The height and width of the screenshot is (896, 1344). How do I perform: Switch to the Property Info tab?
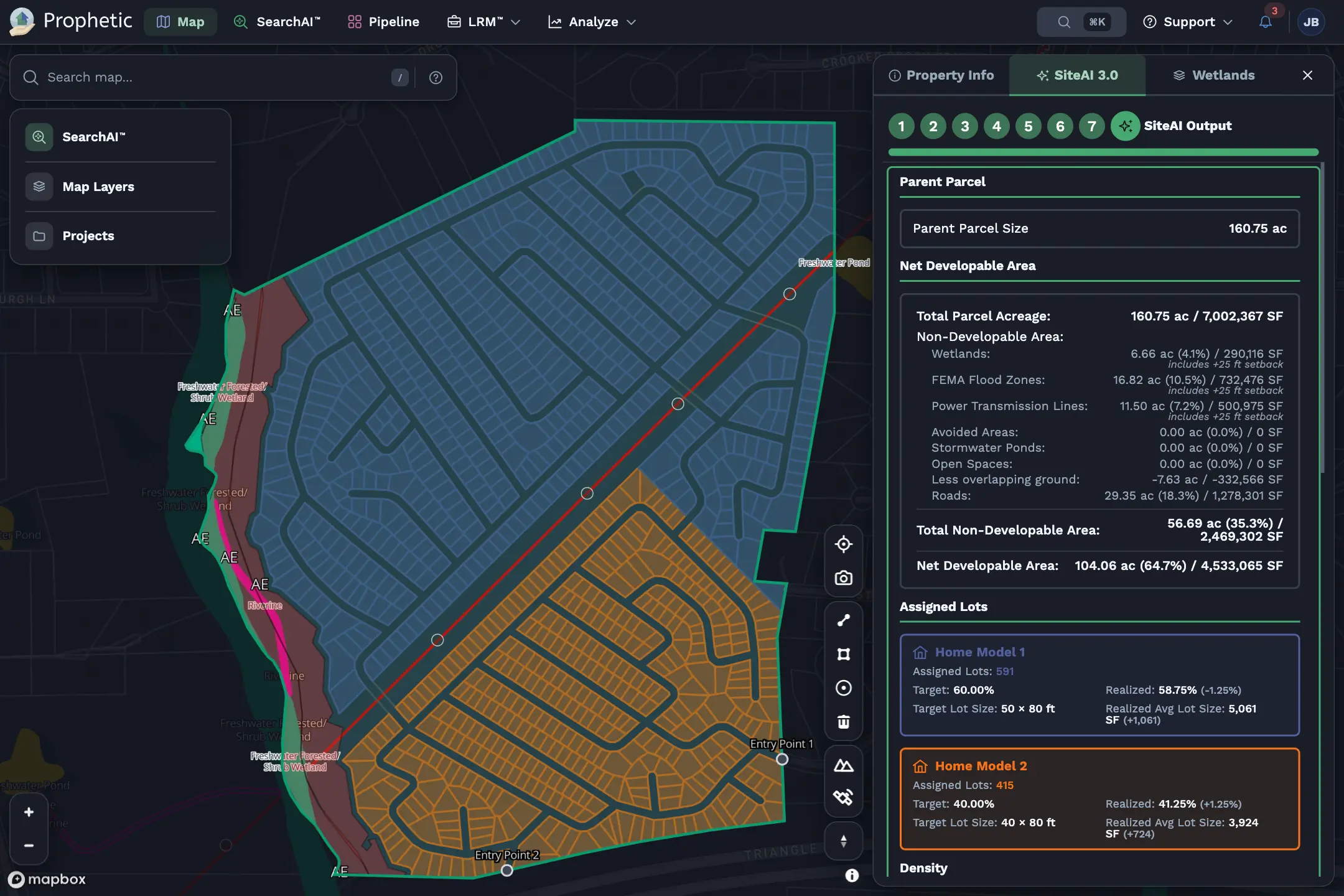pos(941,75)
